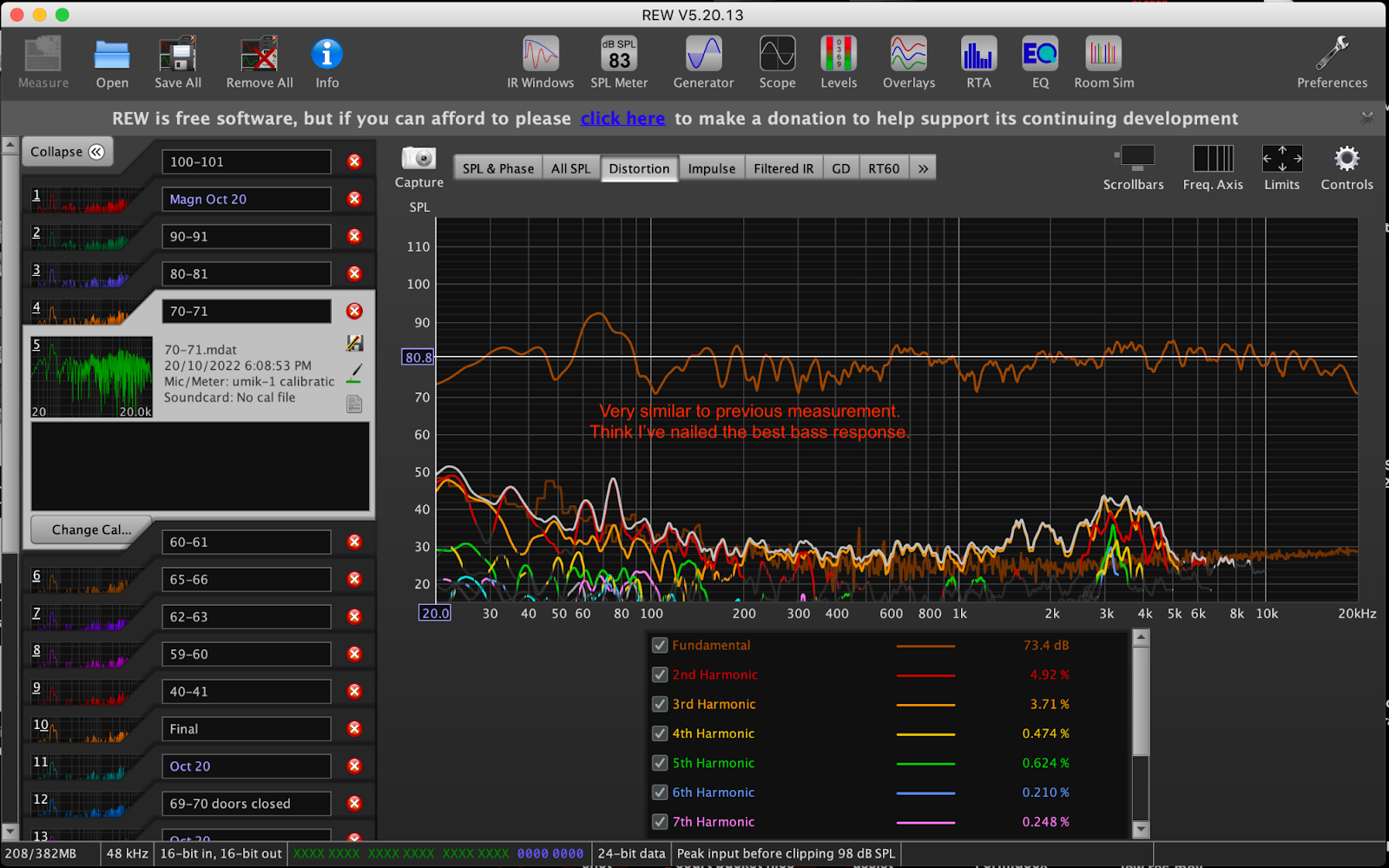Show more graph tabs with chevron
1389x868 pixels.
coord(923,168)
